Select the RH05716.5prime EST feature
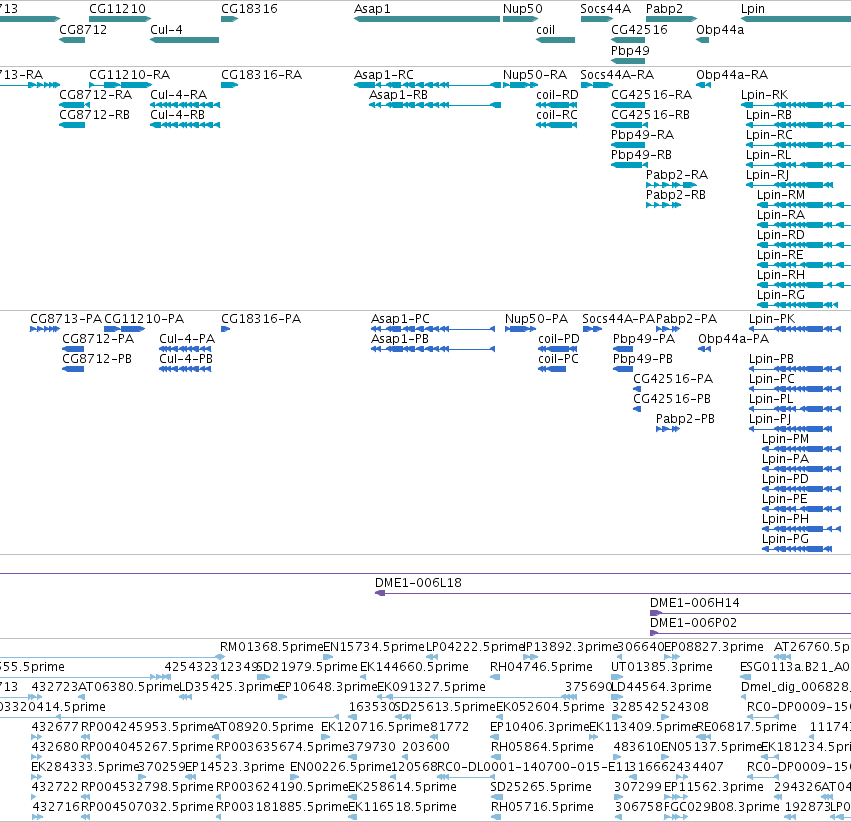The image size is (851, 822). [497, 817]
